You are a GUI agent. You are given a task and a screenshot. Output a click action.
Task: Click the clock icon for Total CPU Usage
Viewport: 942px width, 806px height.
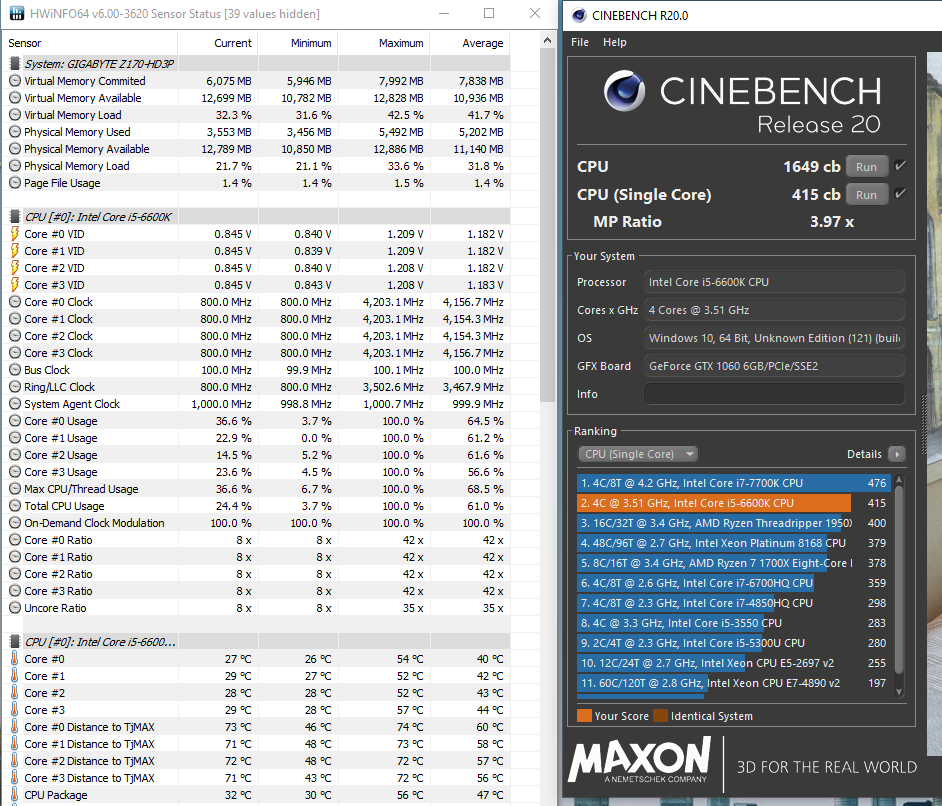tap(15, 506)
